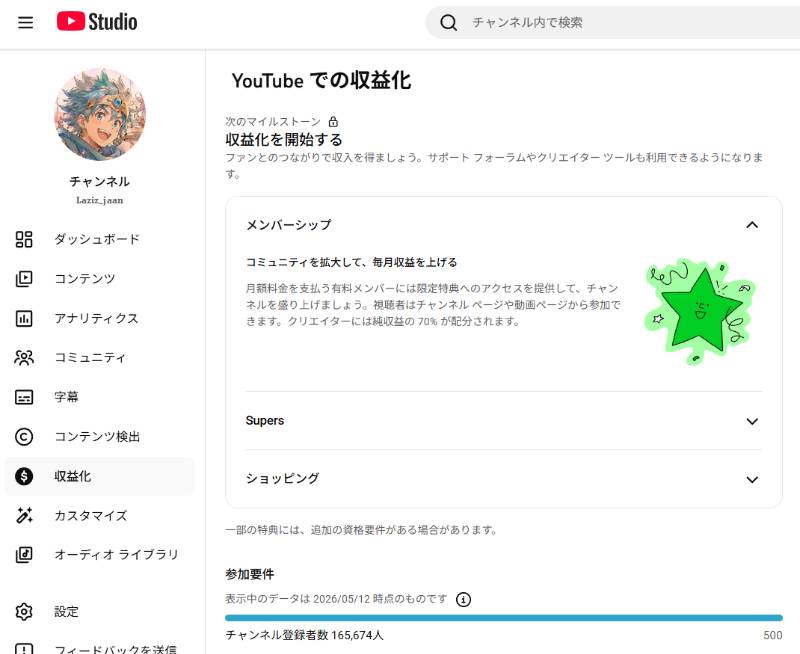Click the YouTube での収益化 page title

(321, 81)
